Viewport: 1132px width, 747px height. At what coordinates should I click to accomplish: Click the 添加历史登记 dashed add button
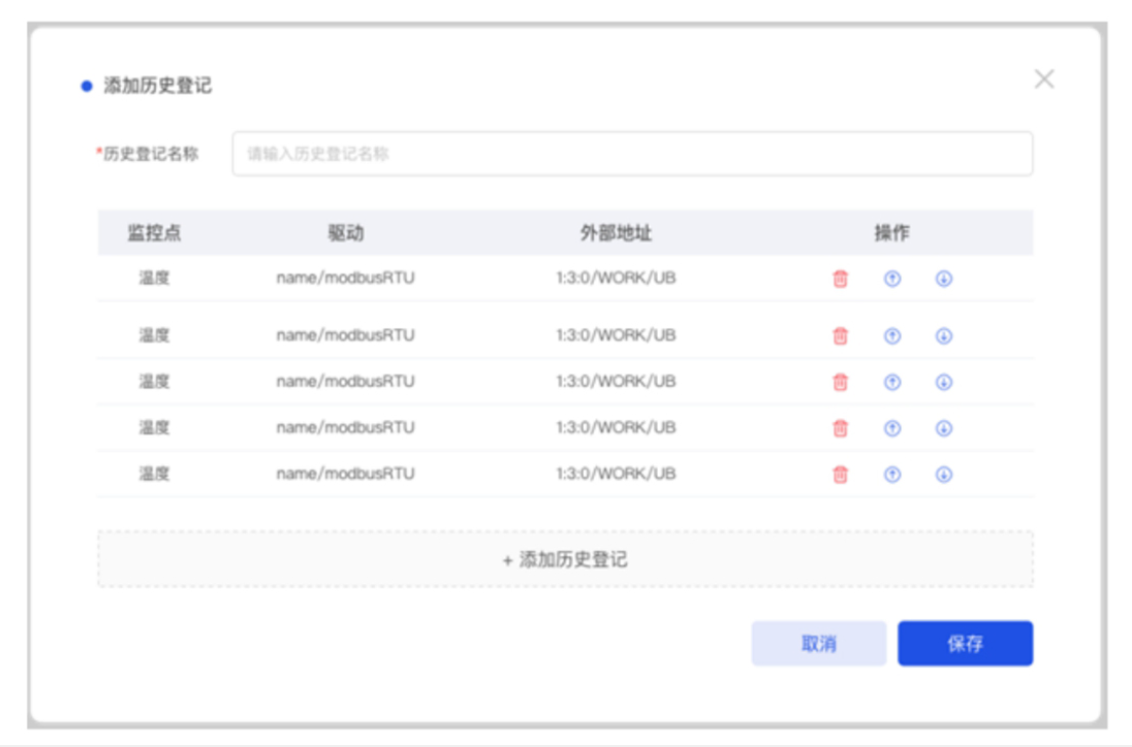(563, 559)
